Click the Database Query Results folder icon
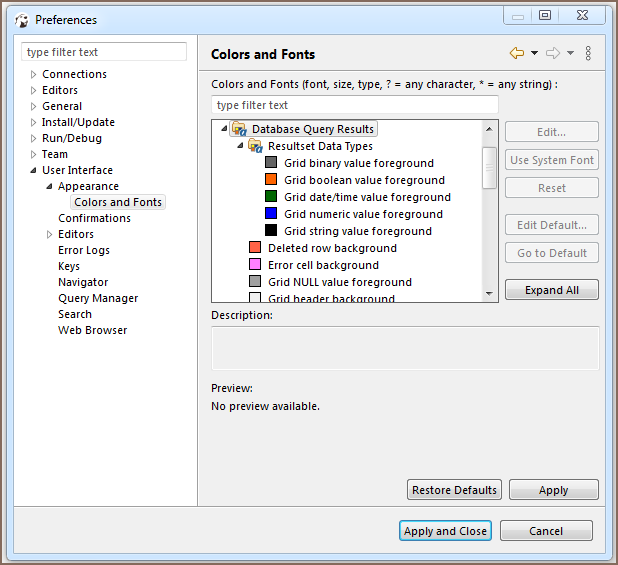Viewport: 618px width, 565px height. (x=239, y=129)
